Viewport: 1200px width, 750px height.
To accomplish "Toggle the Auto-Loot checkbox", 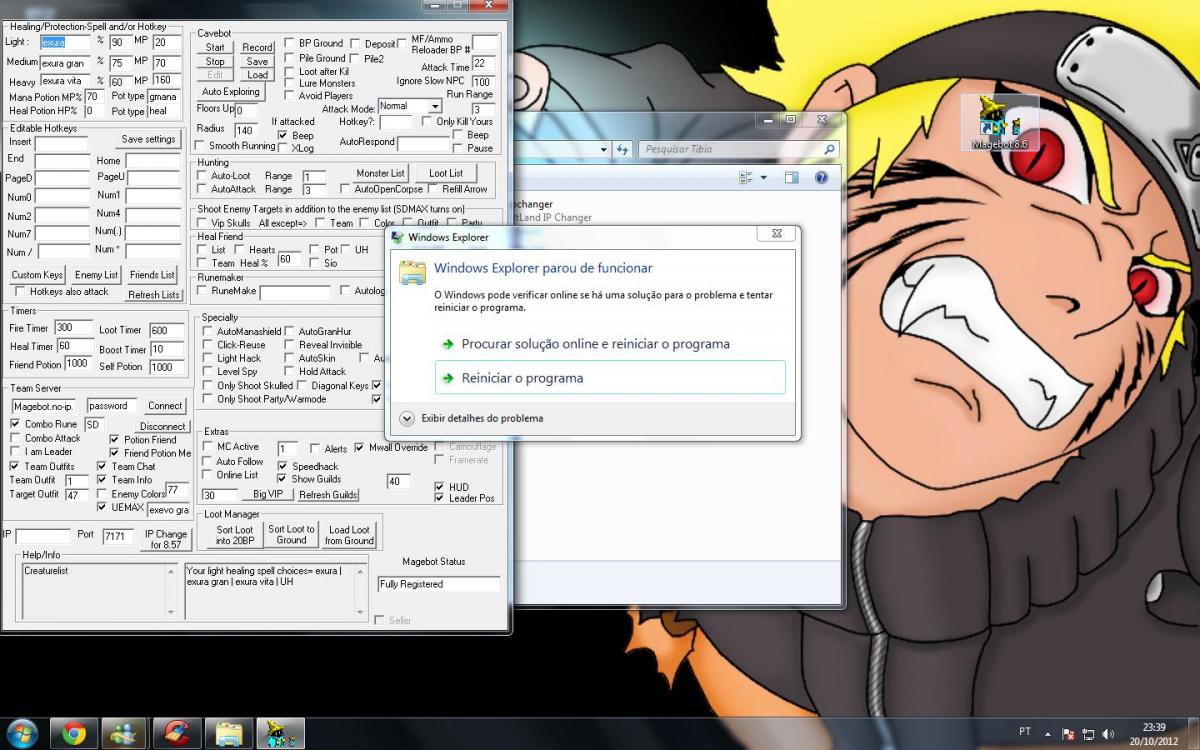I will coord(202,176).
